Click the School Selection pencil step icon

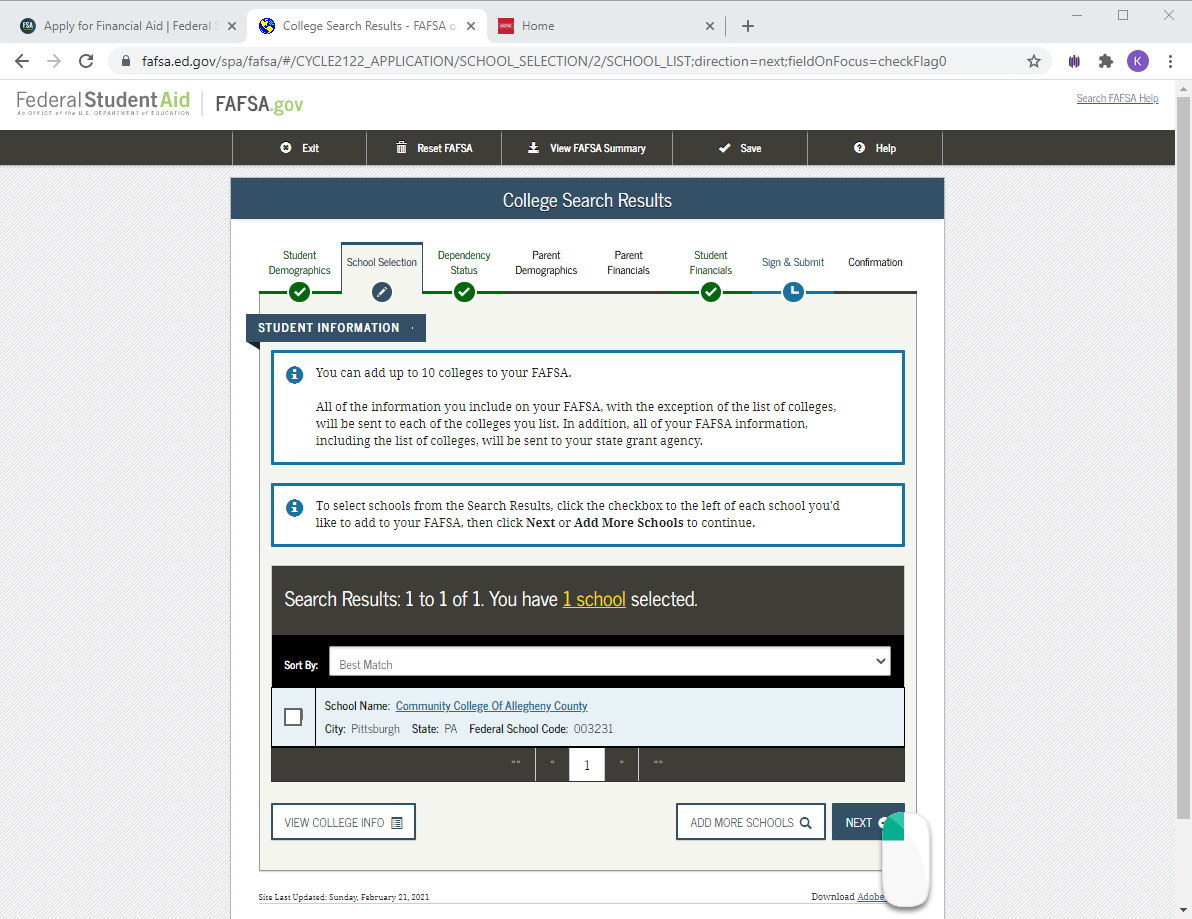point(382,292)
